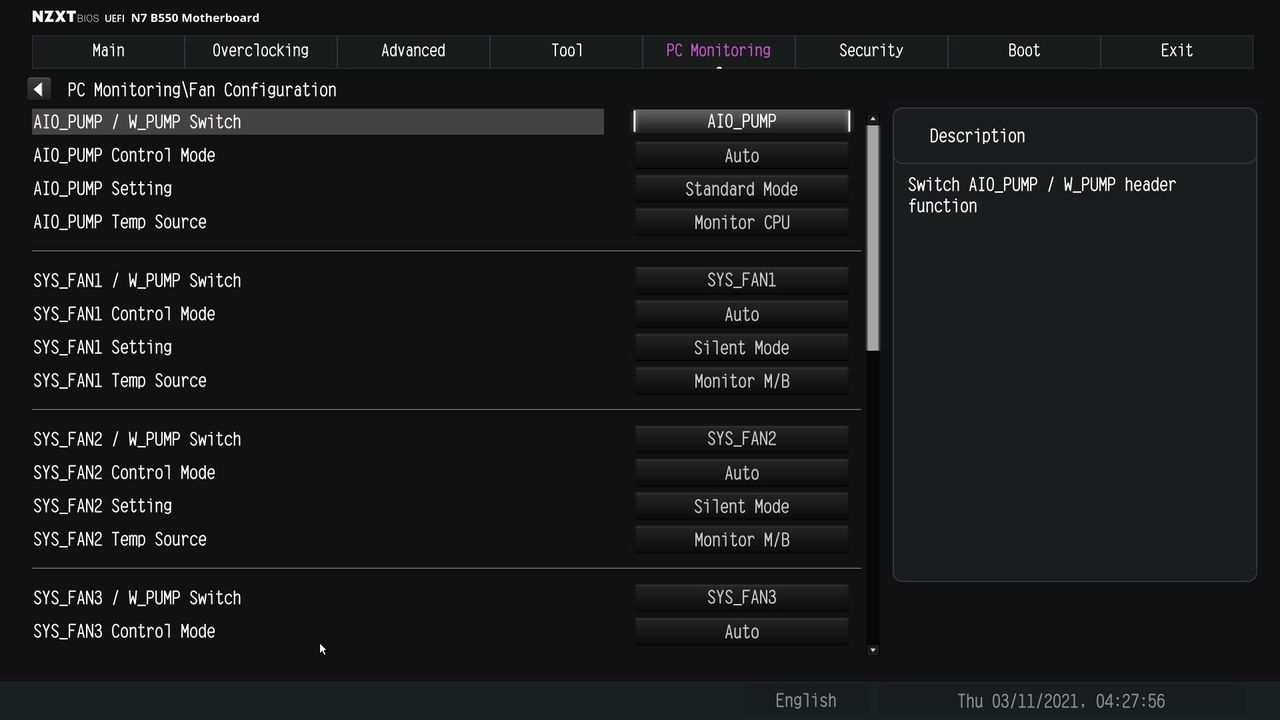Change SYS_FAN3 Control Mode Auto value
This screenshot has height=720, width=1280.
click(x=742, y=632)
